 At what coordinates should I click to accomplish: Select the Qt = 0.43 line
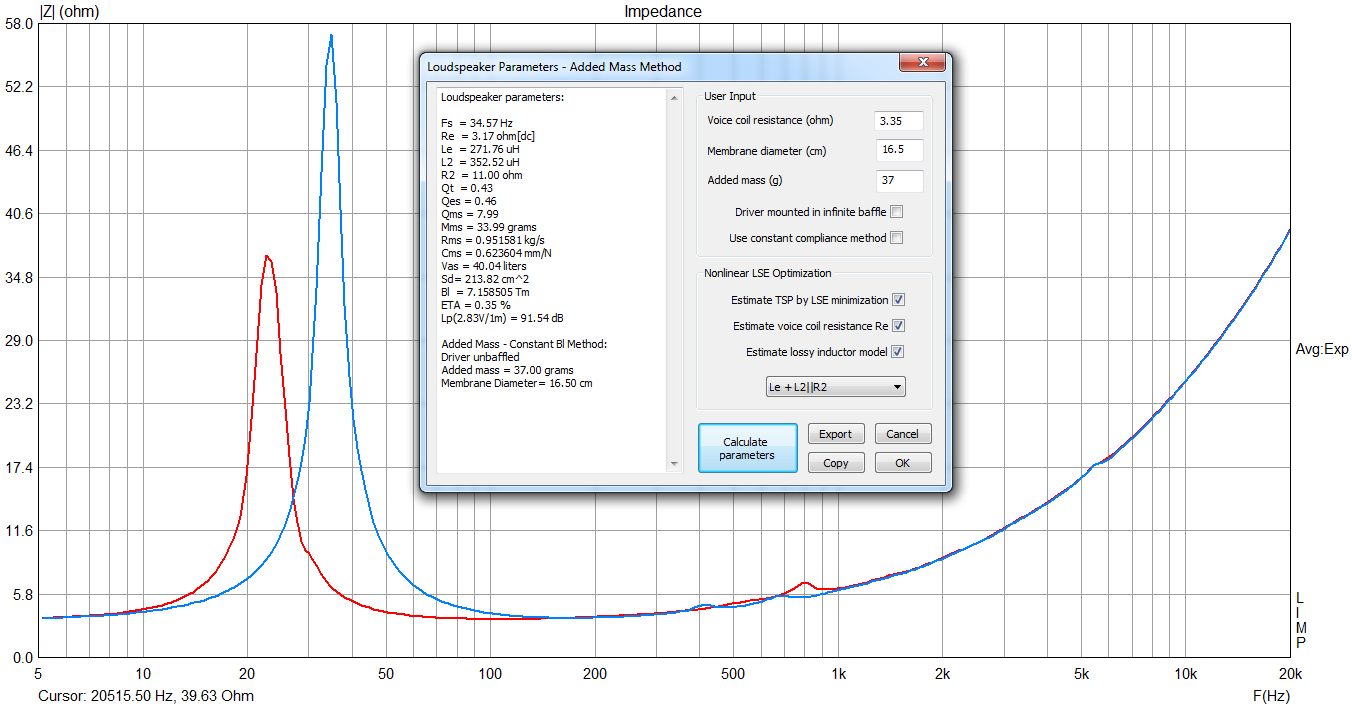pyautogui.click(x=467, y=188)
